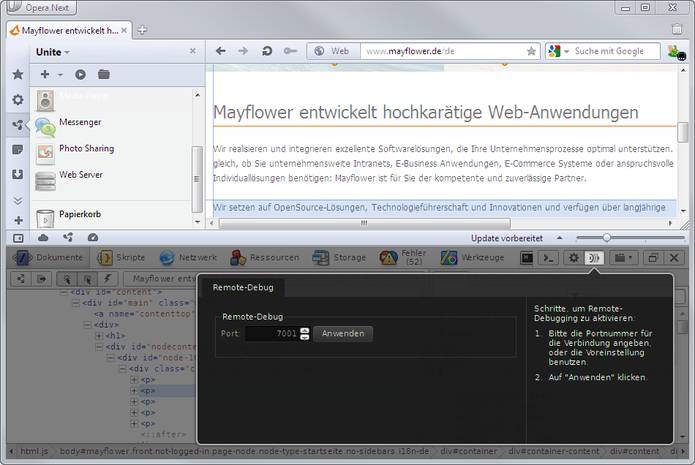Viewport: 695px width, 465px height.
Task: Click the add Unite application plus button
Action: [45, 74]
